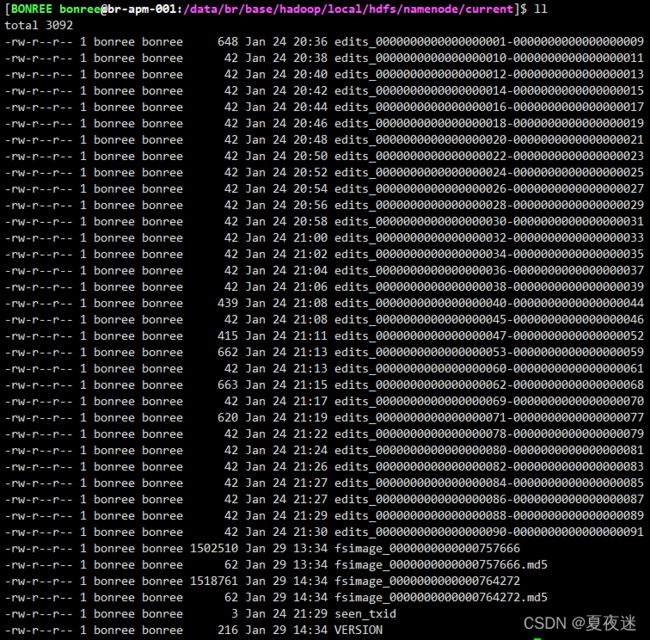Click file size 1518761
The height and width of the screenshot is (640, 650).
click(214, 581)
